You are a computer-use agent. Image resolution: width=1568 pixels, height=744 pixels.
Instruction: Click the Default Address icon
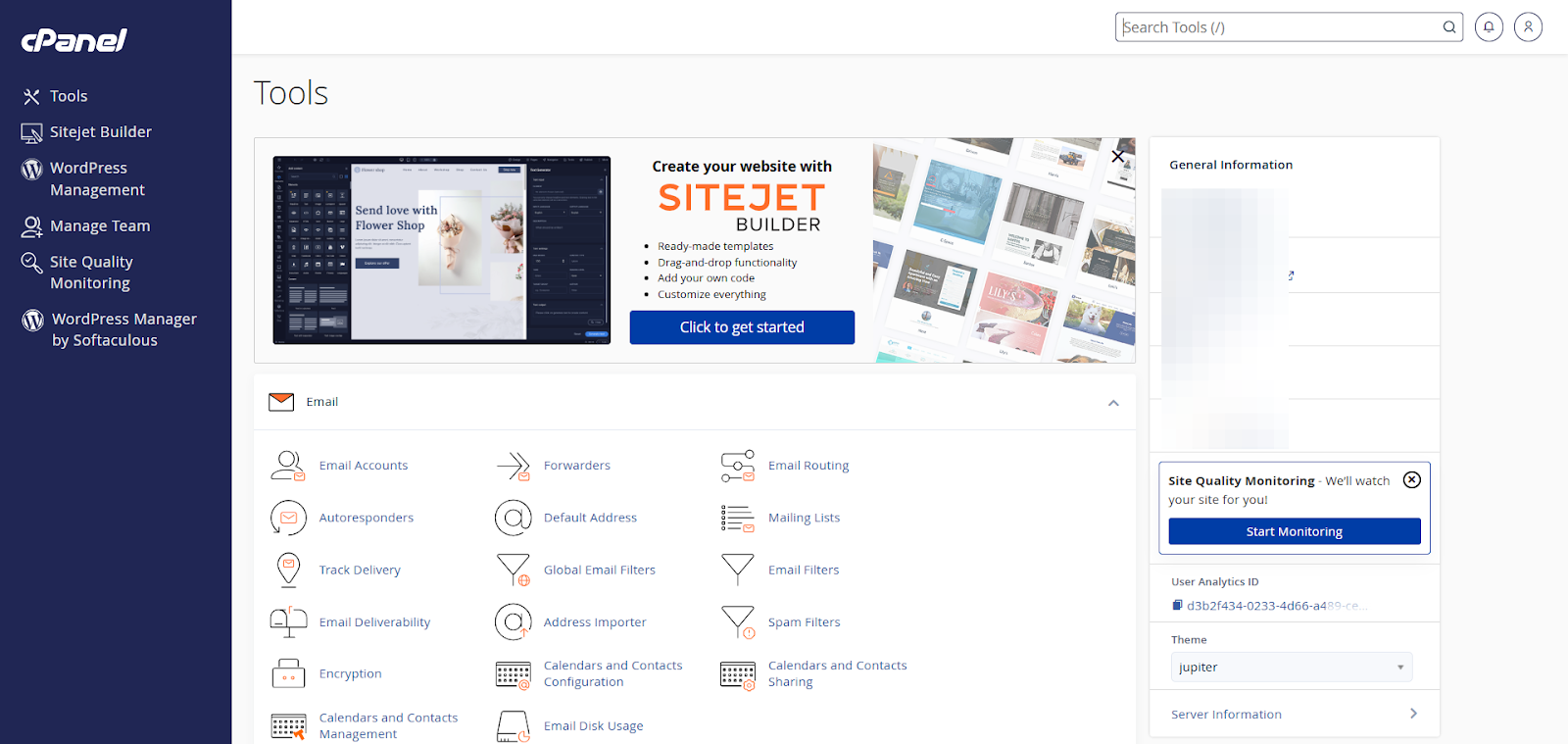[513, 518]
